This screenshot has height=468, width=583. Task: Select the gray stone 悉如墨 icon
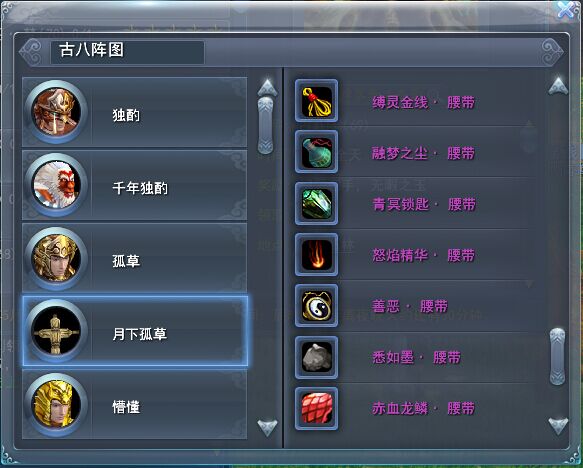tap(316, 357)
